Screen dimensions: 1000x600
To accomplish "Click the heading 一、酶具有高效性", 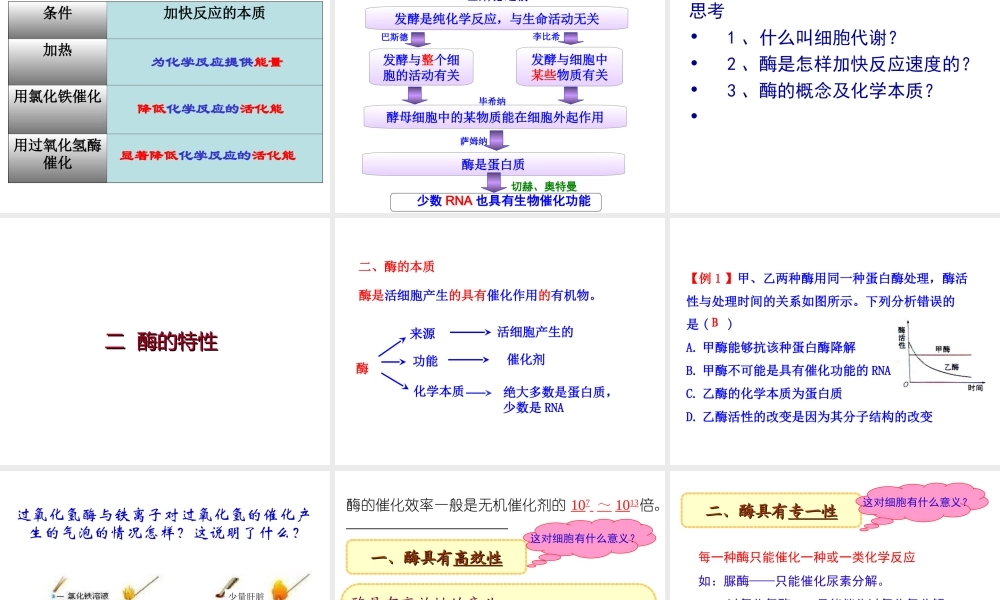I will click(x=436, y=558).
